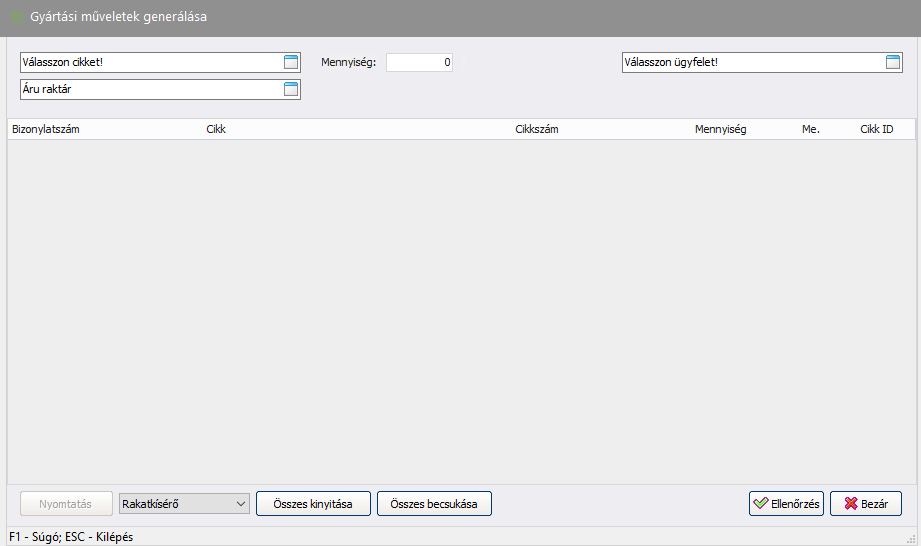This screenshot has height=546, width=921.
Task: Click the resize grip in the status bar corner
Action: tap(911, 538)
